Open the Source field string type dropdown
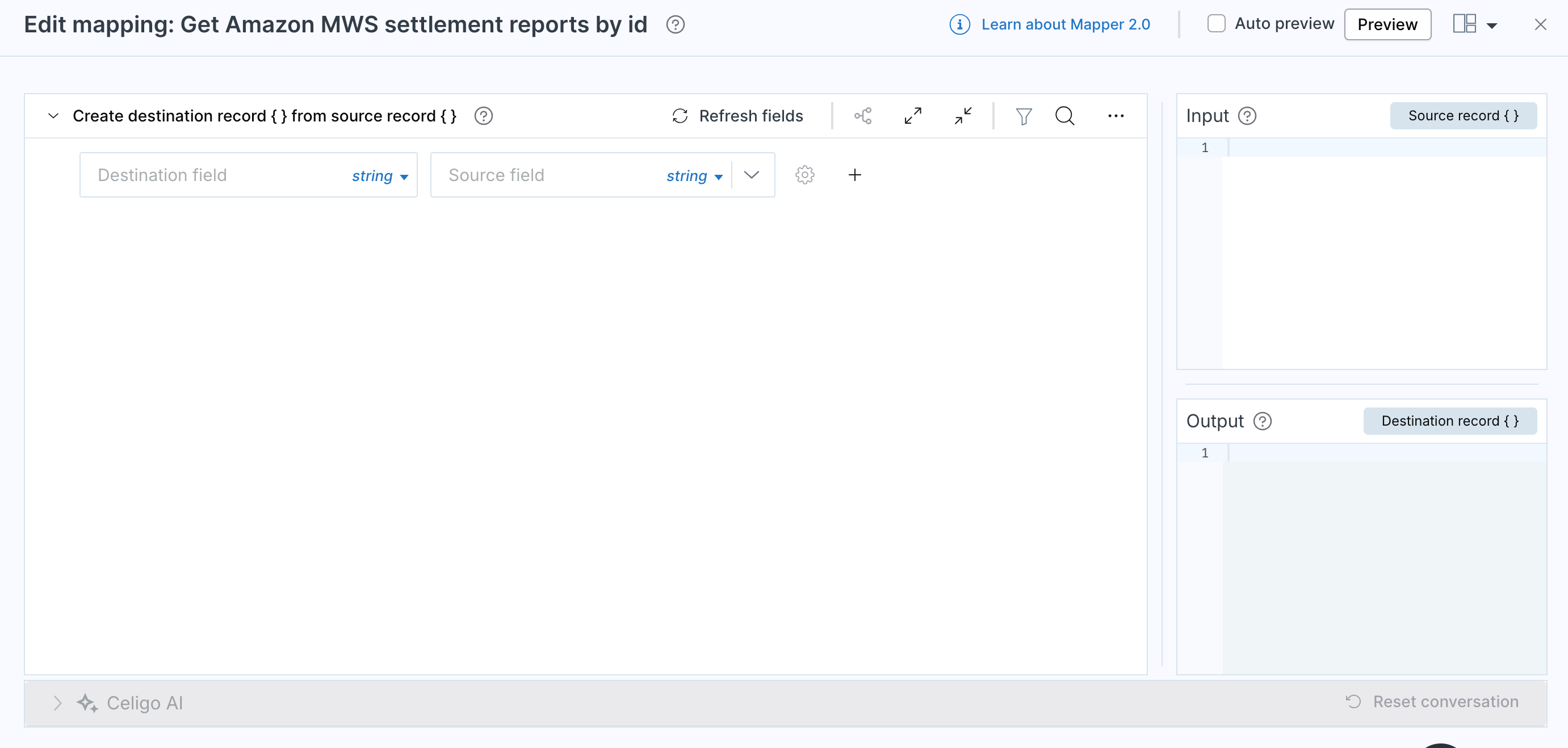Screen dimensions: 1568x748 [x=694, y=176]
